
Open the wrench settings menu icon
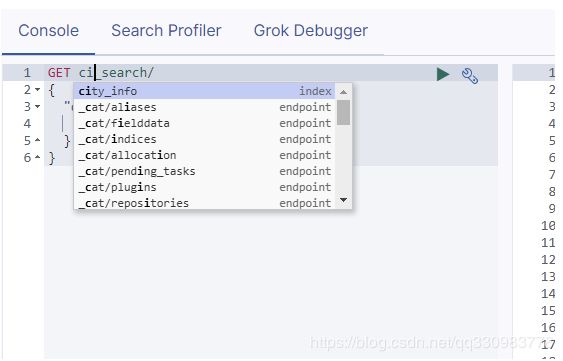470,75
